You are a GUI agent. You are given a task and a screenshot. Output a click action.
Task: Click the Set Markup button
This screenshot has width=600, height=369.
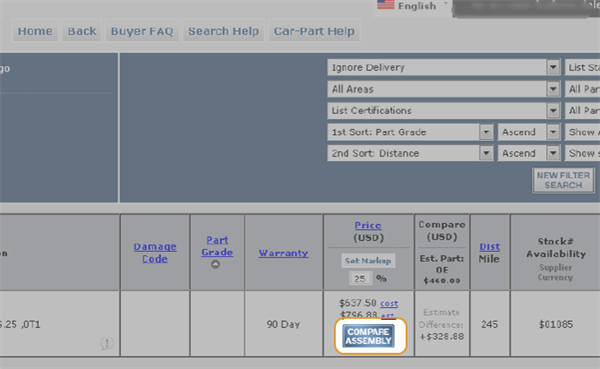pos(368,261)
